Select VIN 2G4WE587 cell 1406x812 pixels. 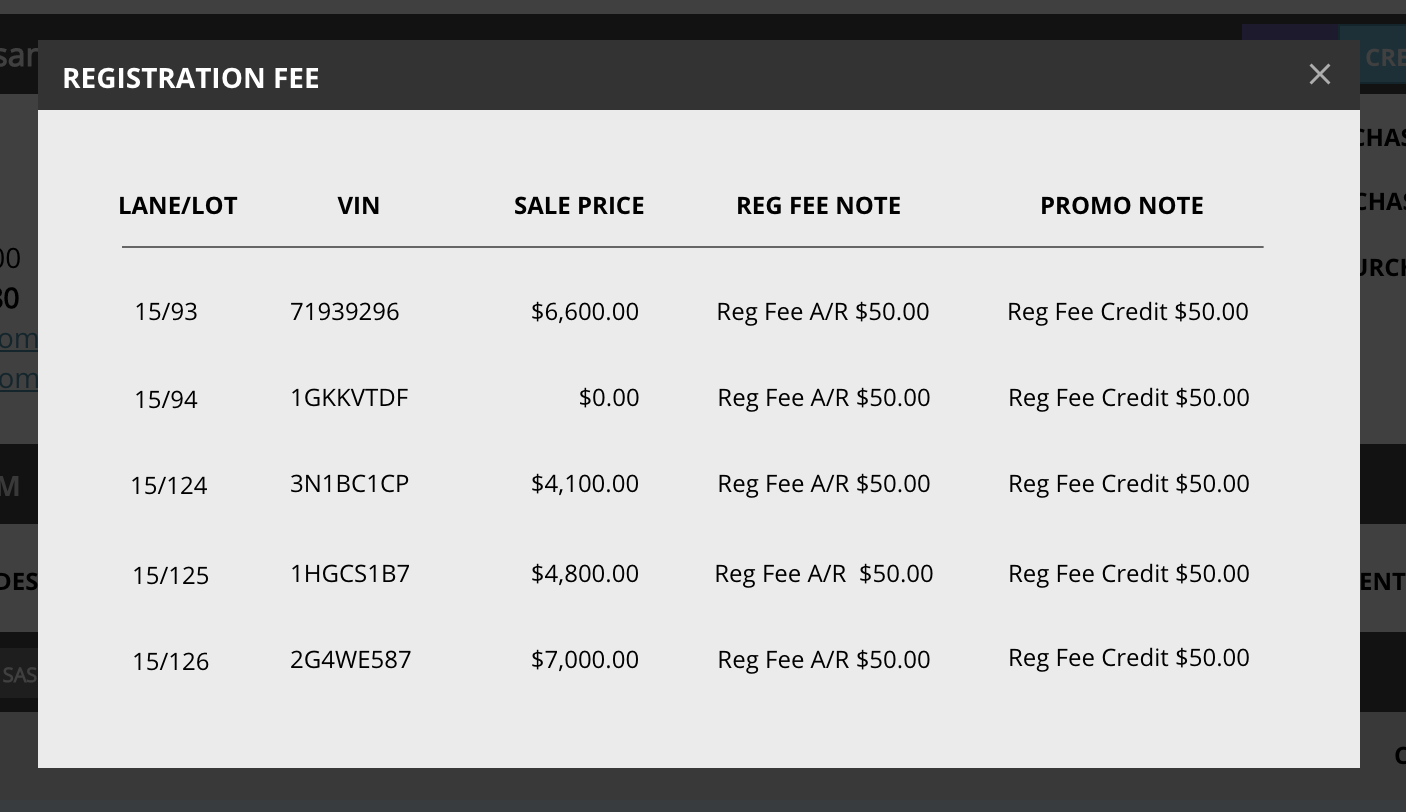[350, 660]
